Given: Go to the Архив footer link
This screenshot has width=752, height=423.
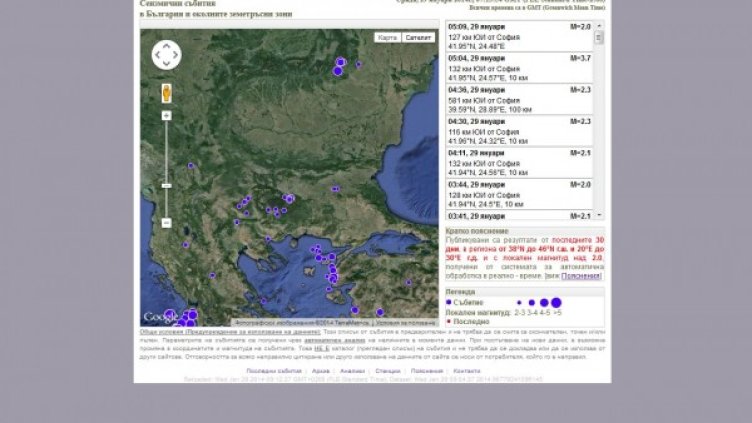Looking at the screenshot, I should tap(320, 370).
